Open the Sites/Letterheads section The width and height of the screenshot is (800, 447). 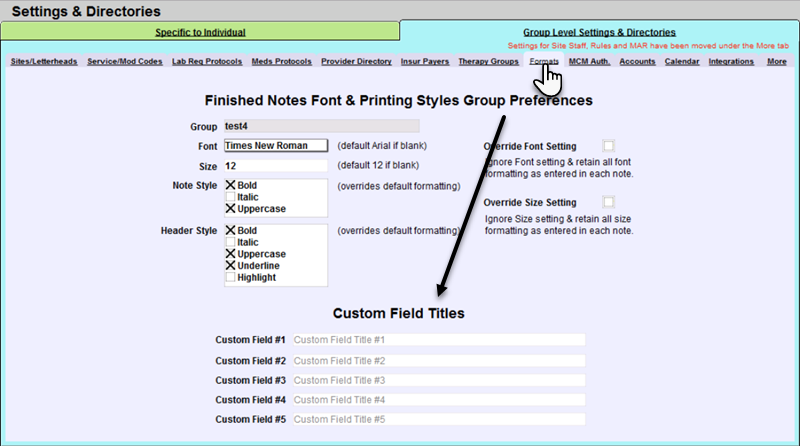pos(43,62)
